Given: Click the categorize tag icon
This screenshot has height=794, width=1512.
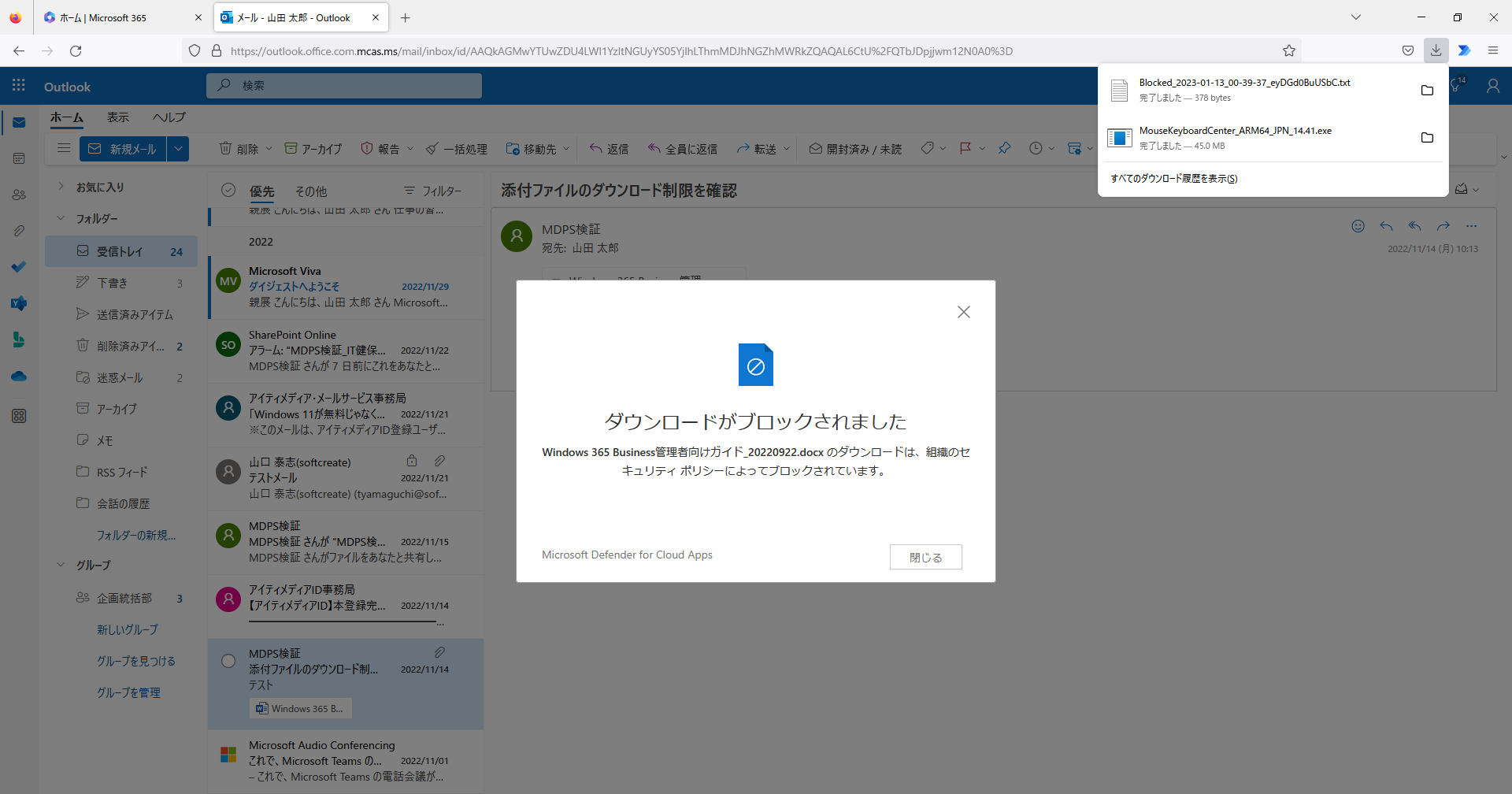Looking at the screenshot, I should click(x=928, y=148).
